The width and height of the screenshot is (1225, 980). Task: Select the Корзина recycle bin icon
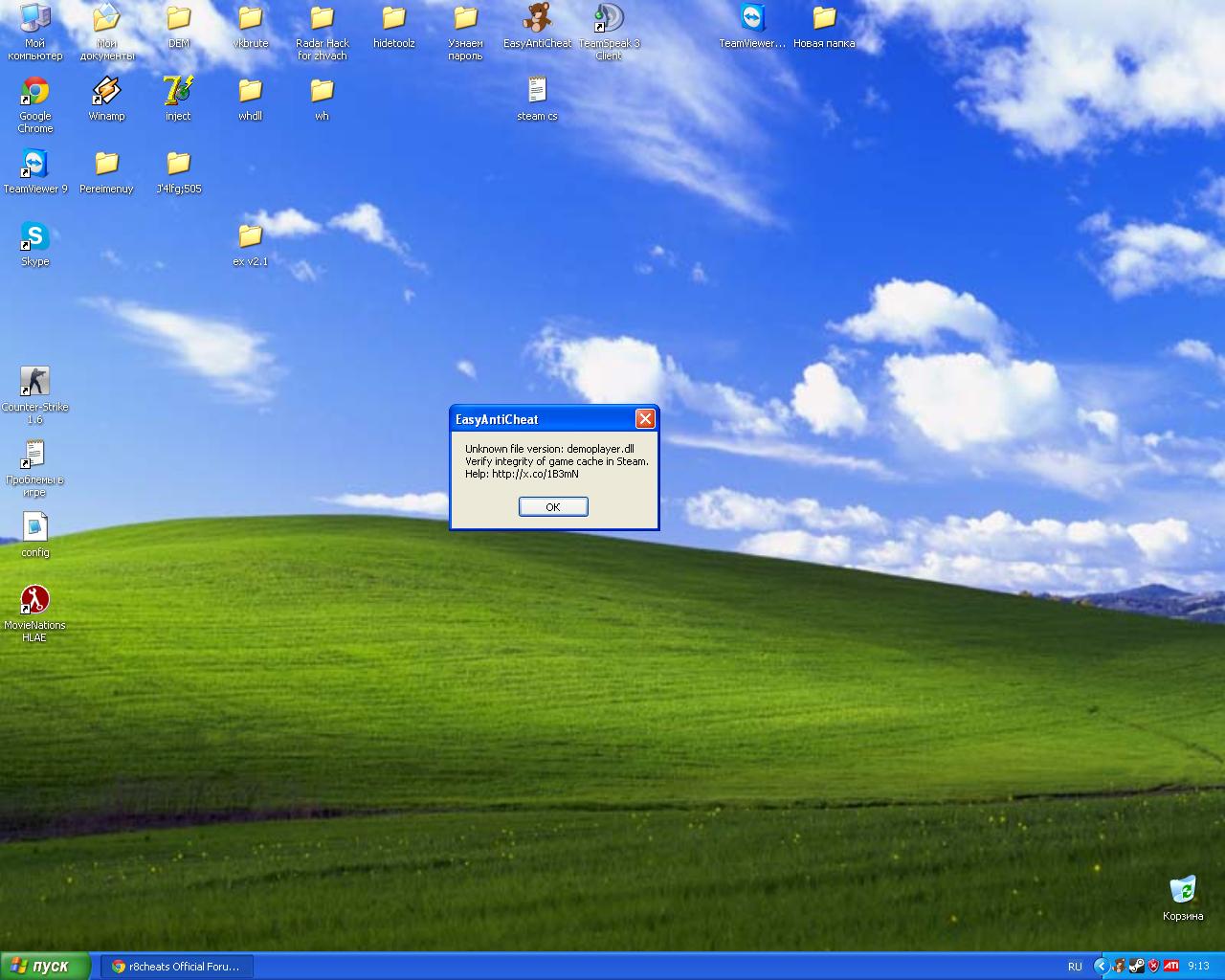[1183, 898]
